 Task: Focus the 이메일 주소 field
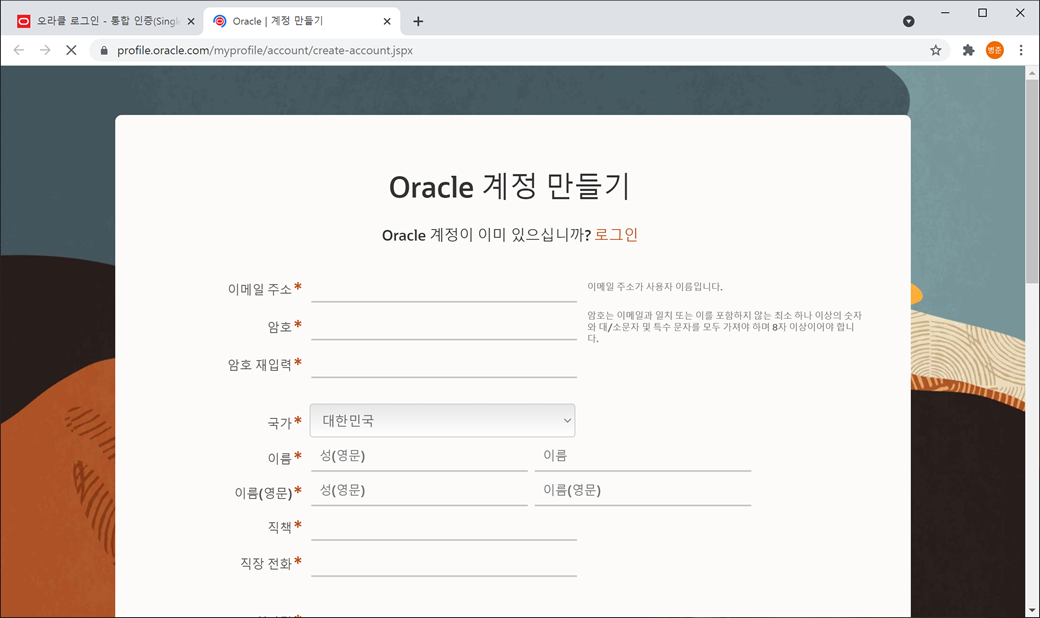point(444,290)
